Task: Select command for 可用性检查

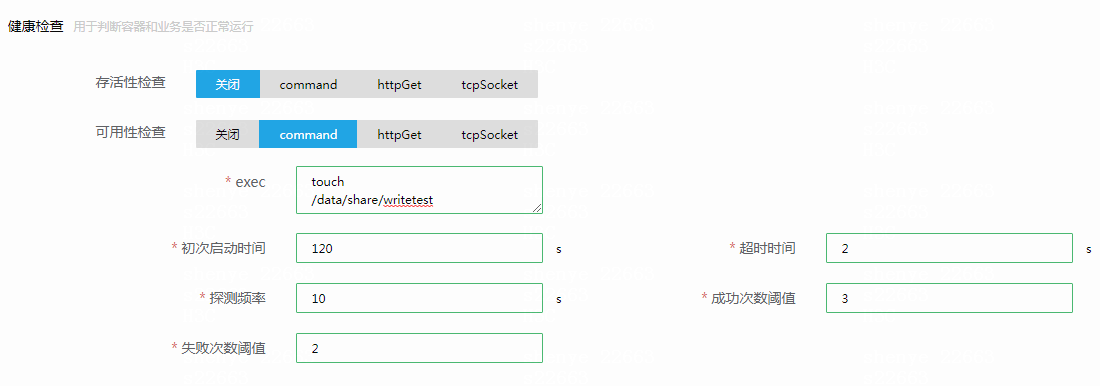Action: pyautogui.click(x=308, y=134)
